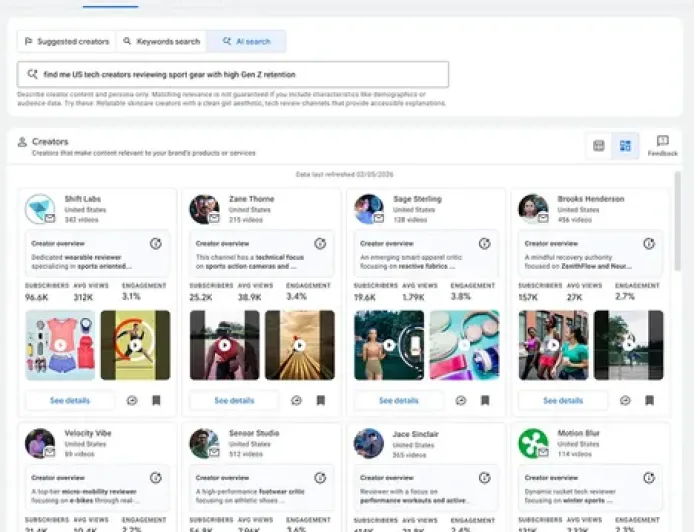Play Sage Sterling headphones video thumbnail
This screenshot has height=532, width=694.
[464, 345]
